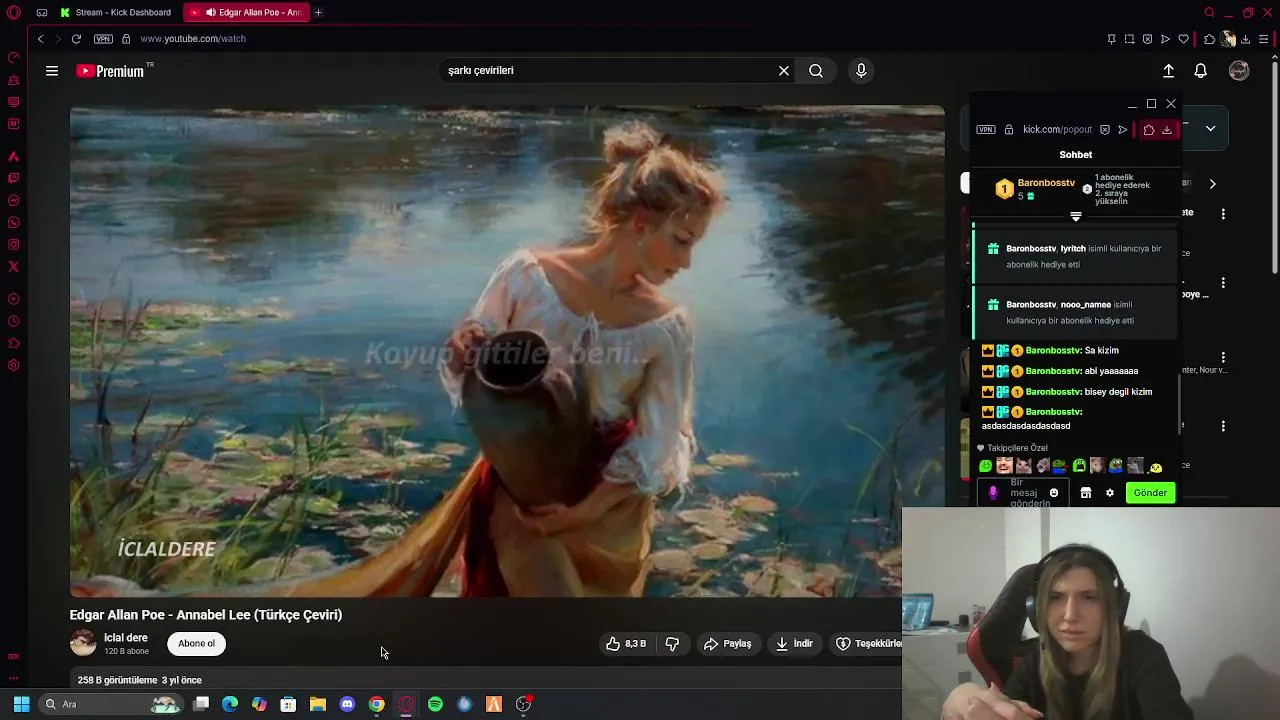
Task: Click the Windows taskbar Ara search box
Action: tap(110, 704)
